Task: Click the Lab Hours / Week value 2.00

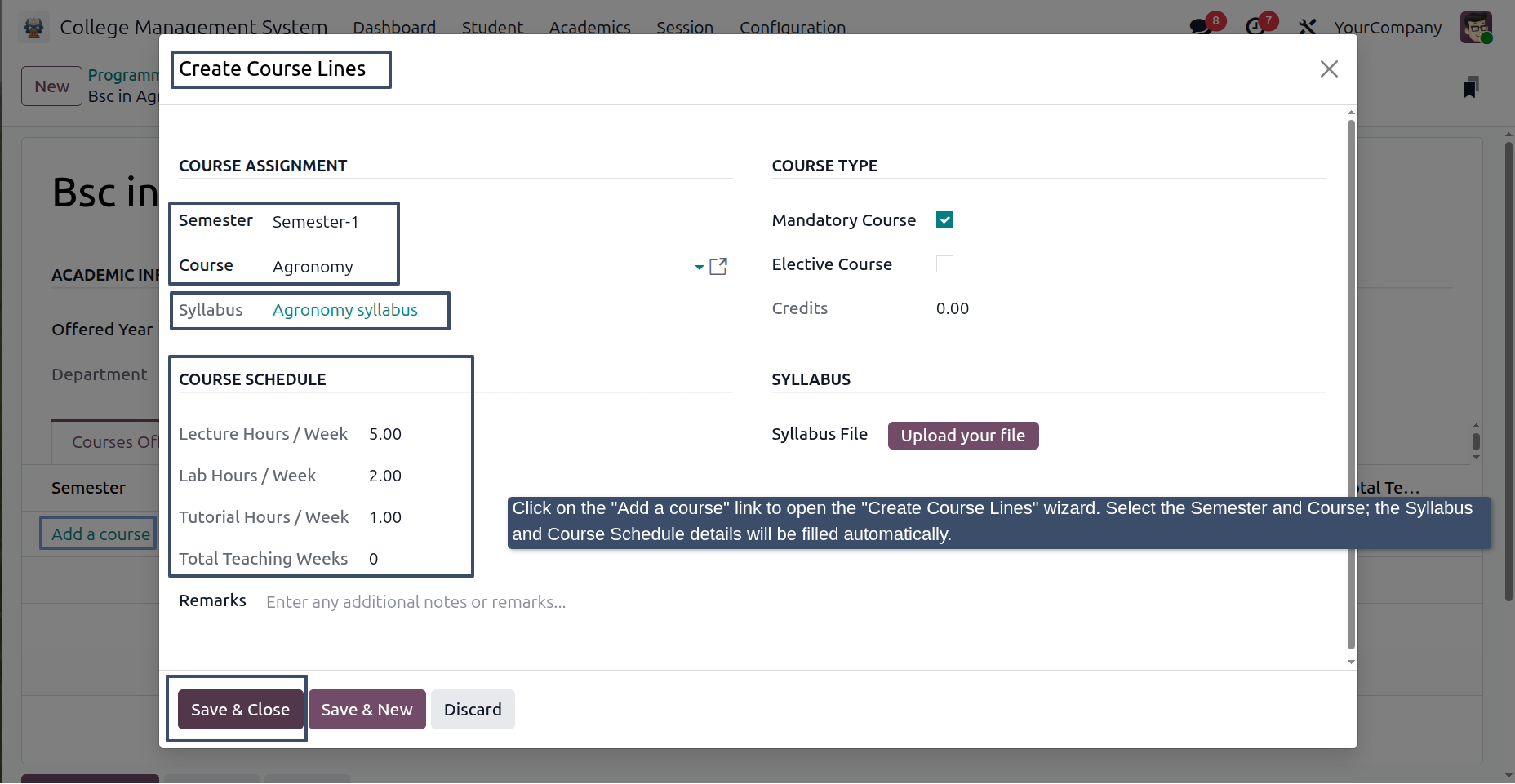Action: [385, 476]
